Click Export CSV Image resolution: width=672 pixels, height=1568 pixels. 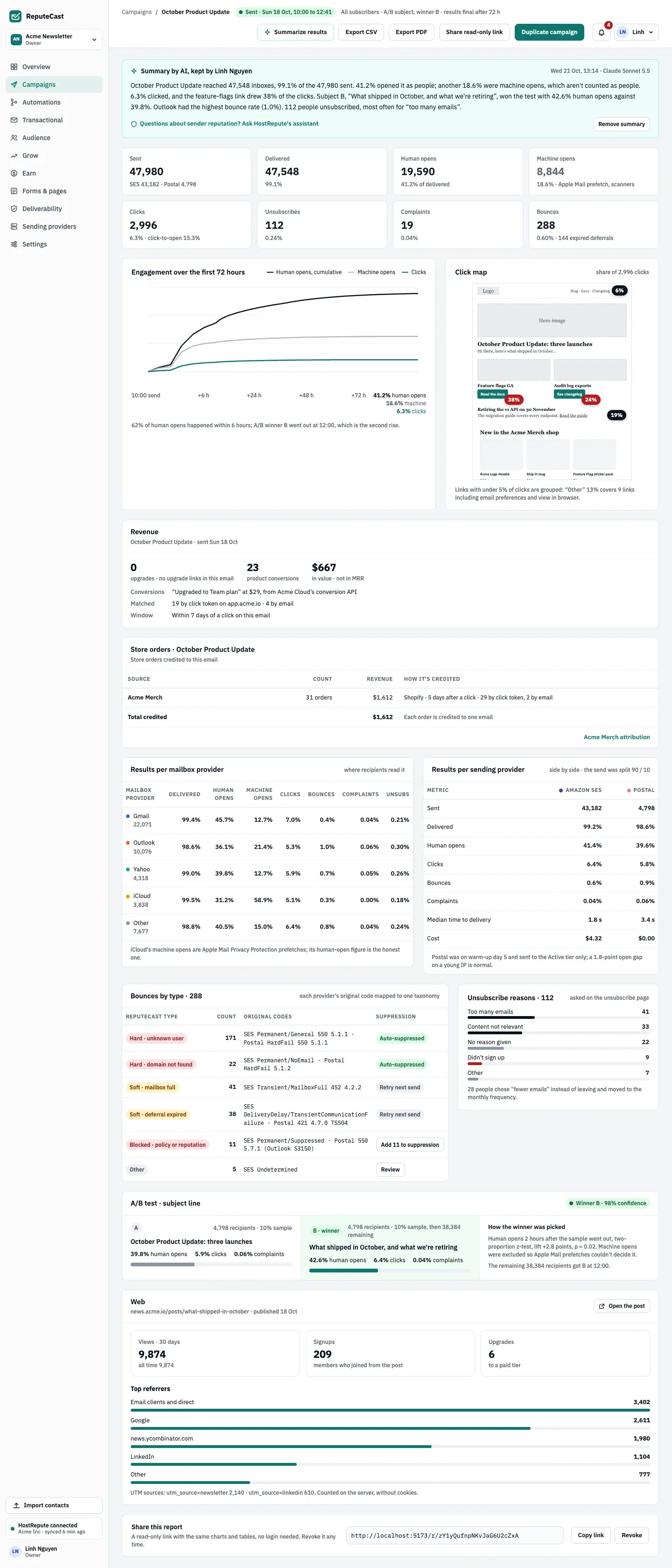tap(361, 32)
